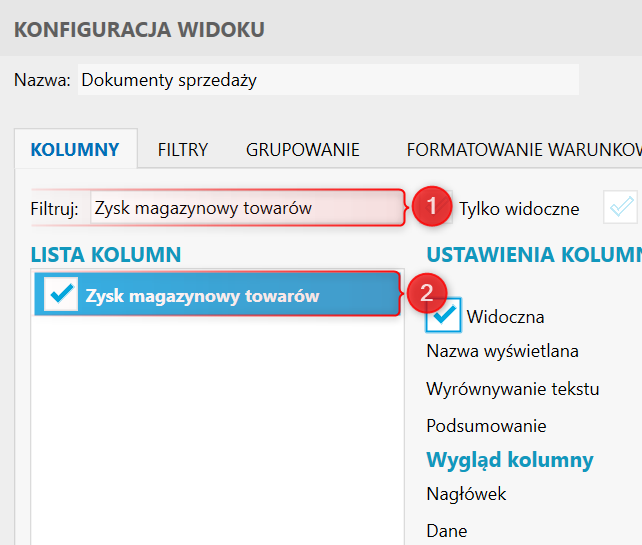Click the Nazwa field with Dokumenty sprzedaży
This screenshot has width=642, height=545.
click(x=328, y=80)
